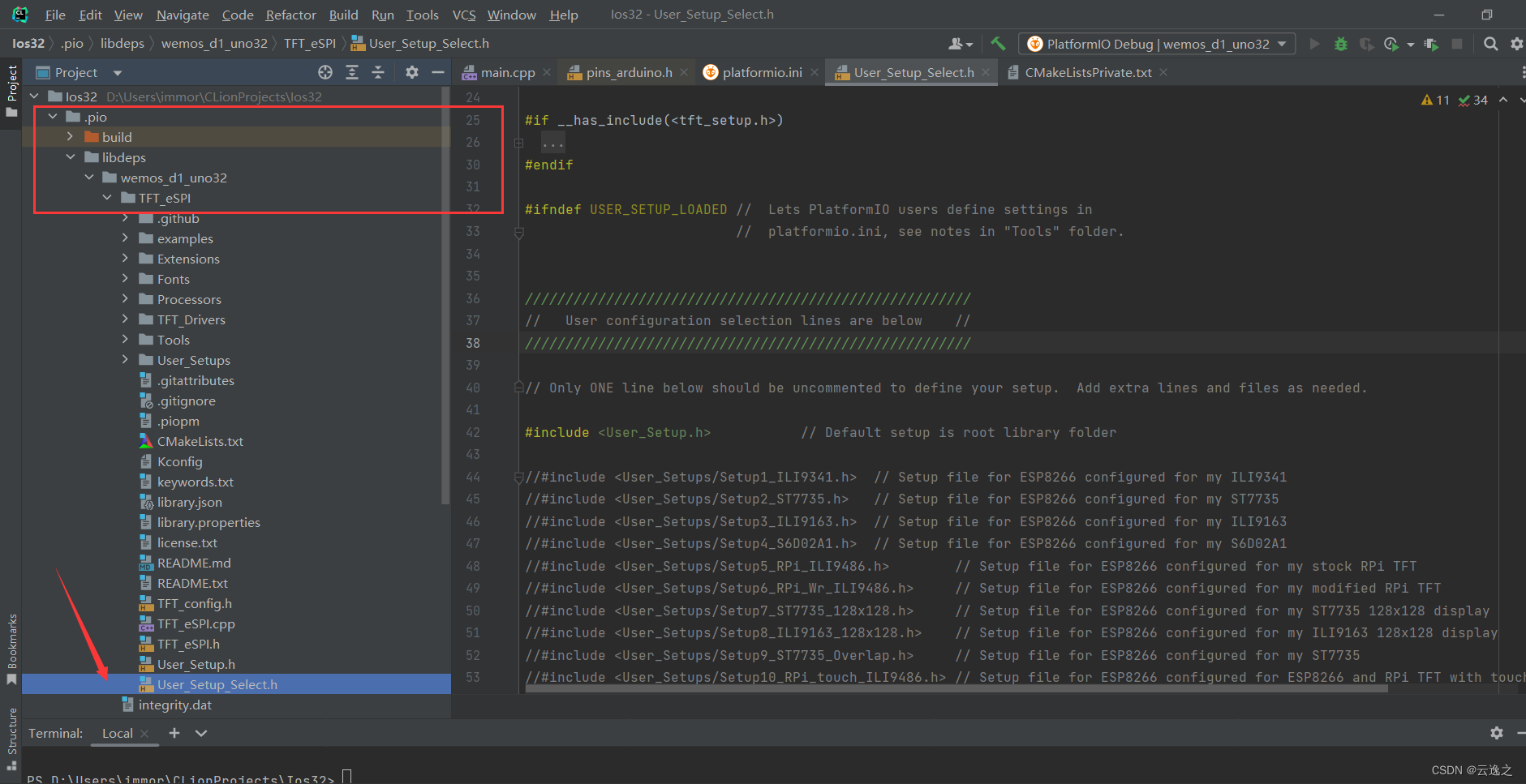Screen dimensions: 1526x784
Task: Click line number 42 in gutter
Action: pos(473,432)
